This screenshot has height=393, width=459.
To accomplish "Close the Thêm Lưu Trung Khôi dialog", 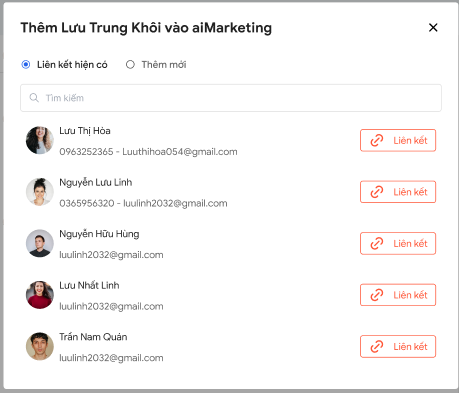I will [433, 28].
